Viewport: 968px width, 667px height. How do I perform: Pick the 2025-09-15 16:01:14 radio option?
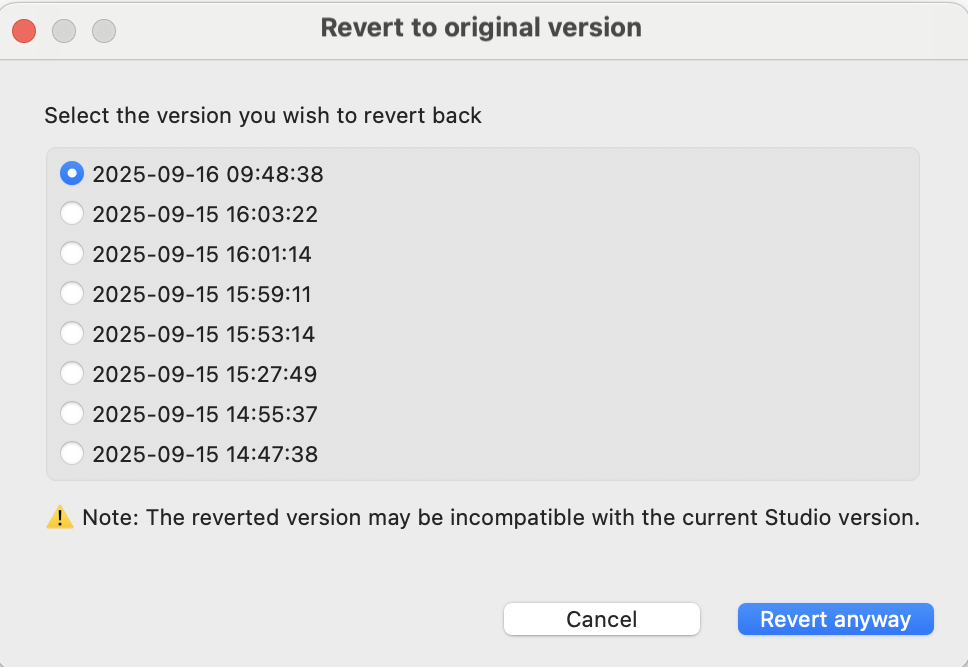tap(72, 254)
